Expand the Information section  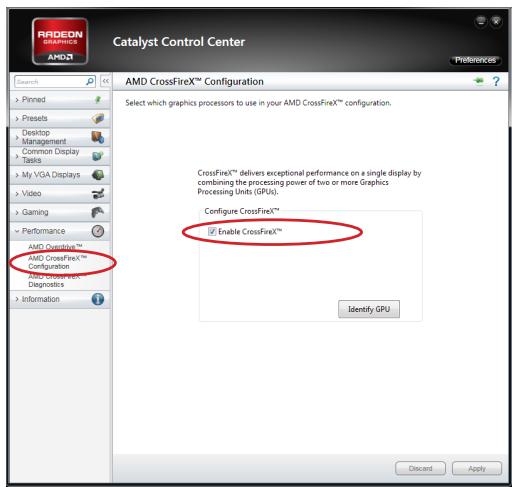tap(60, 299)
